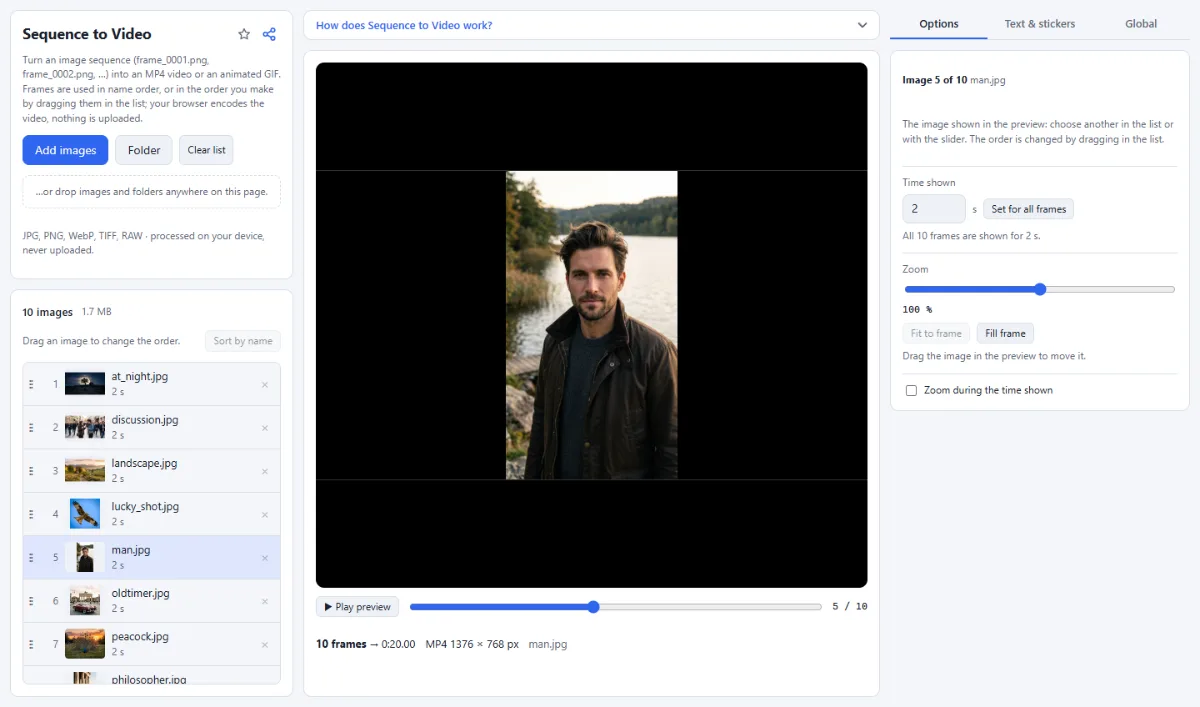Viewport: 1200px width, 707px height.
Task: Click the landscape.jpg file name
Action: 144,463
